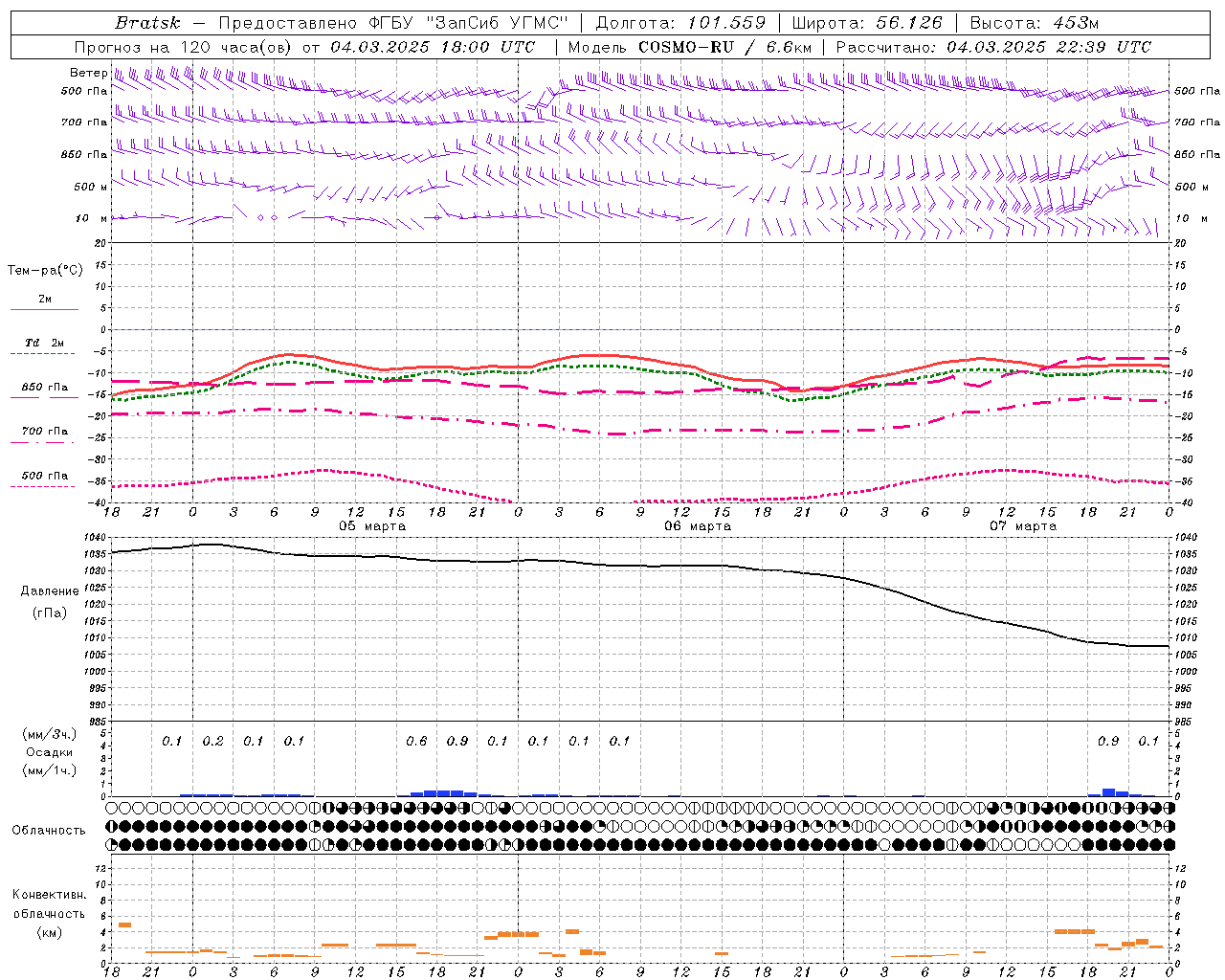
Task: Click the "0.6" precipitation amount value
Action: tap(416, 741)
